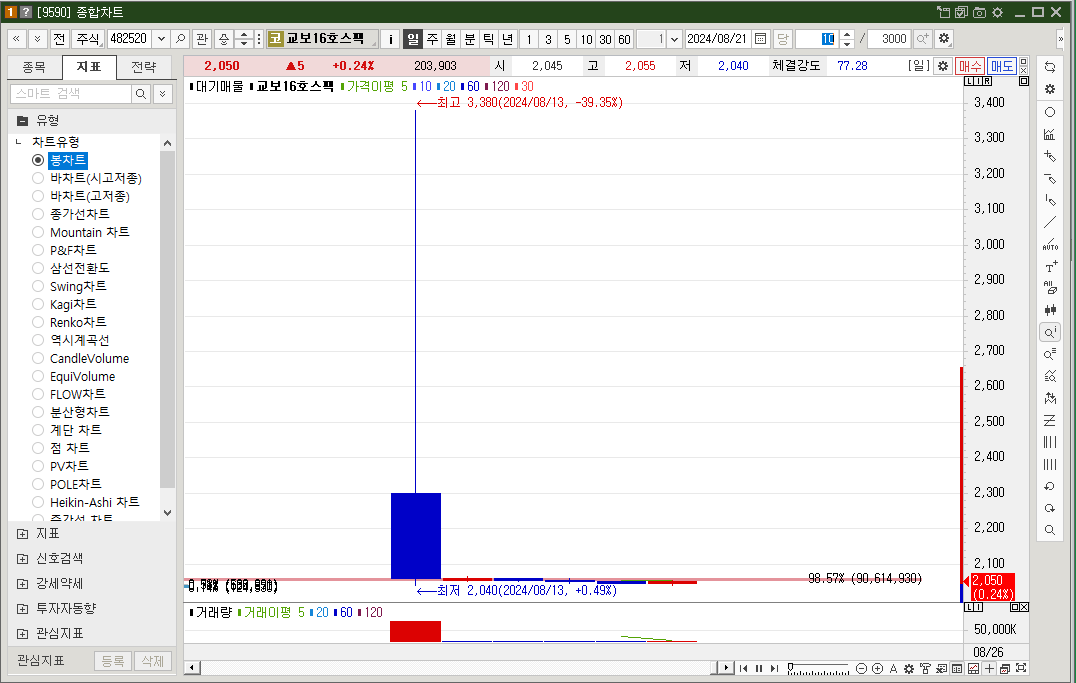This screenshot has width=1076, height=683.
Task: Select the 월 monthly period button
Action: [450, 39]
